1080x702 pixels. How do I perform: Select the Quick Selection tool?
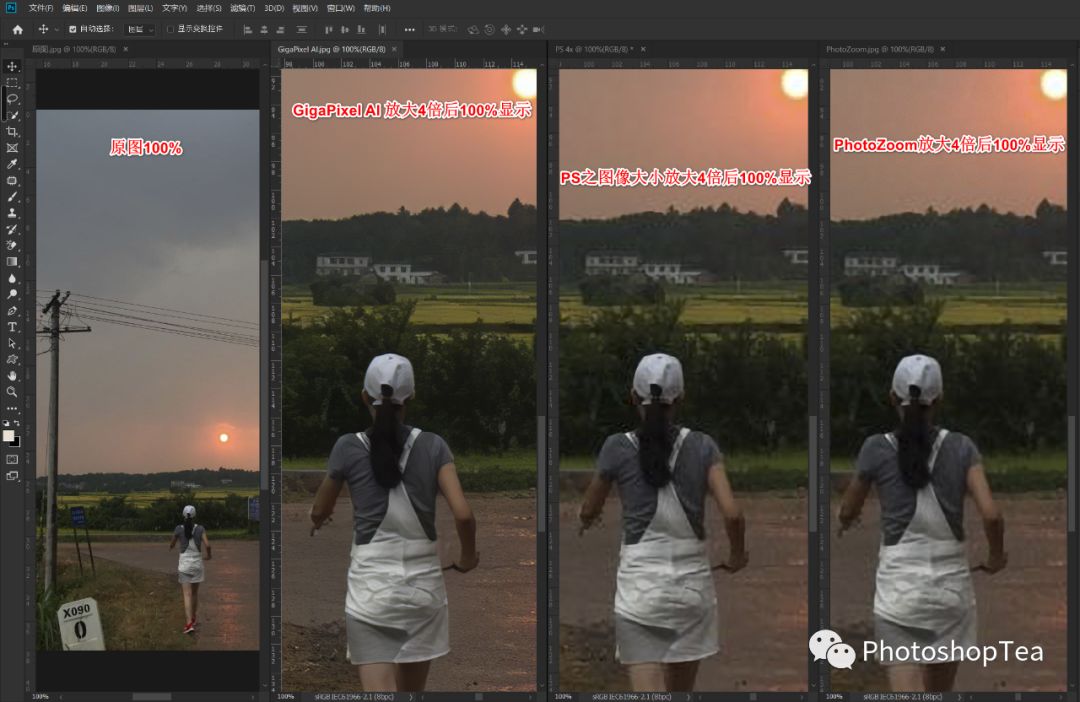pos(12,115)
